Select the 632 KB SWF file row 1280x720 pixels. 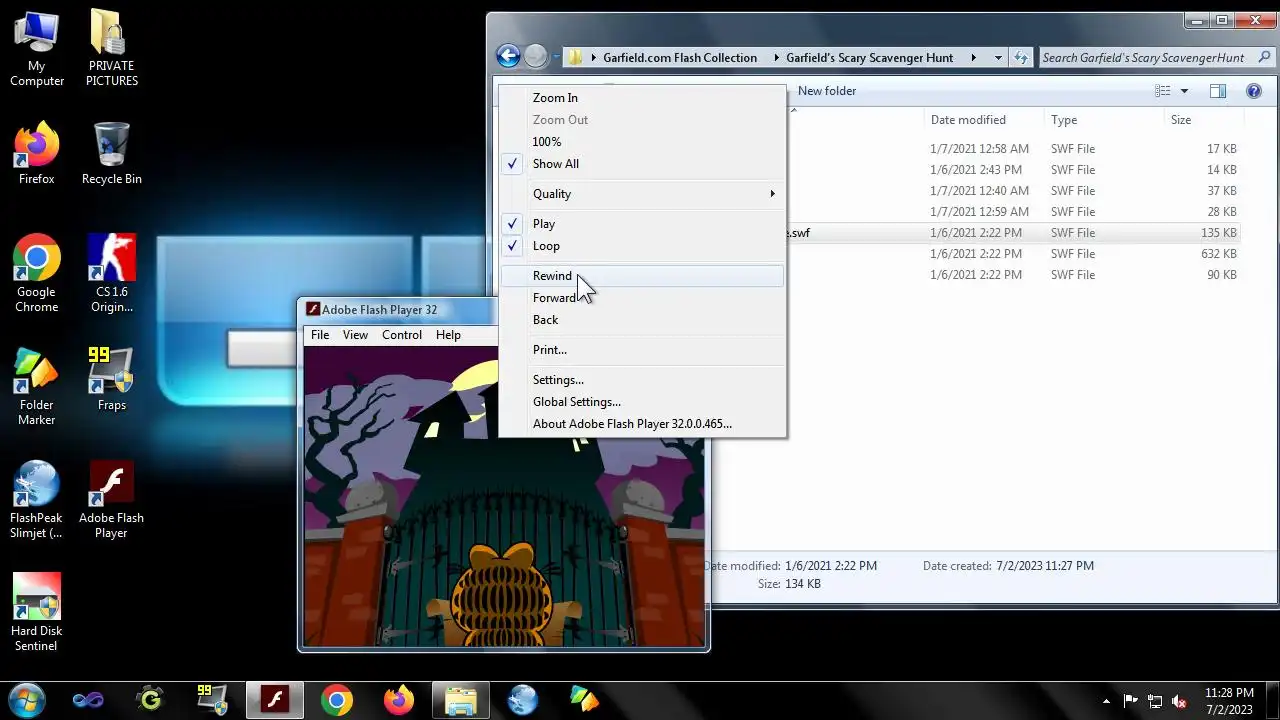pos(1012,254)
